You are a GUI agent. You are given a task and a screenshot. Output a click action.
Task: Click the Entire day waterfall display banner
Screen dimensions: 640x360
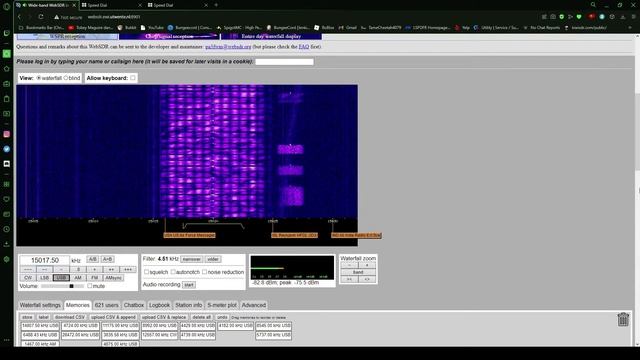coord(271,36)
